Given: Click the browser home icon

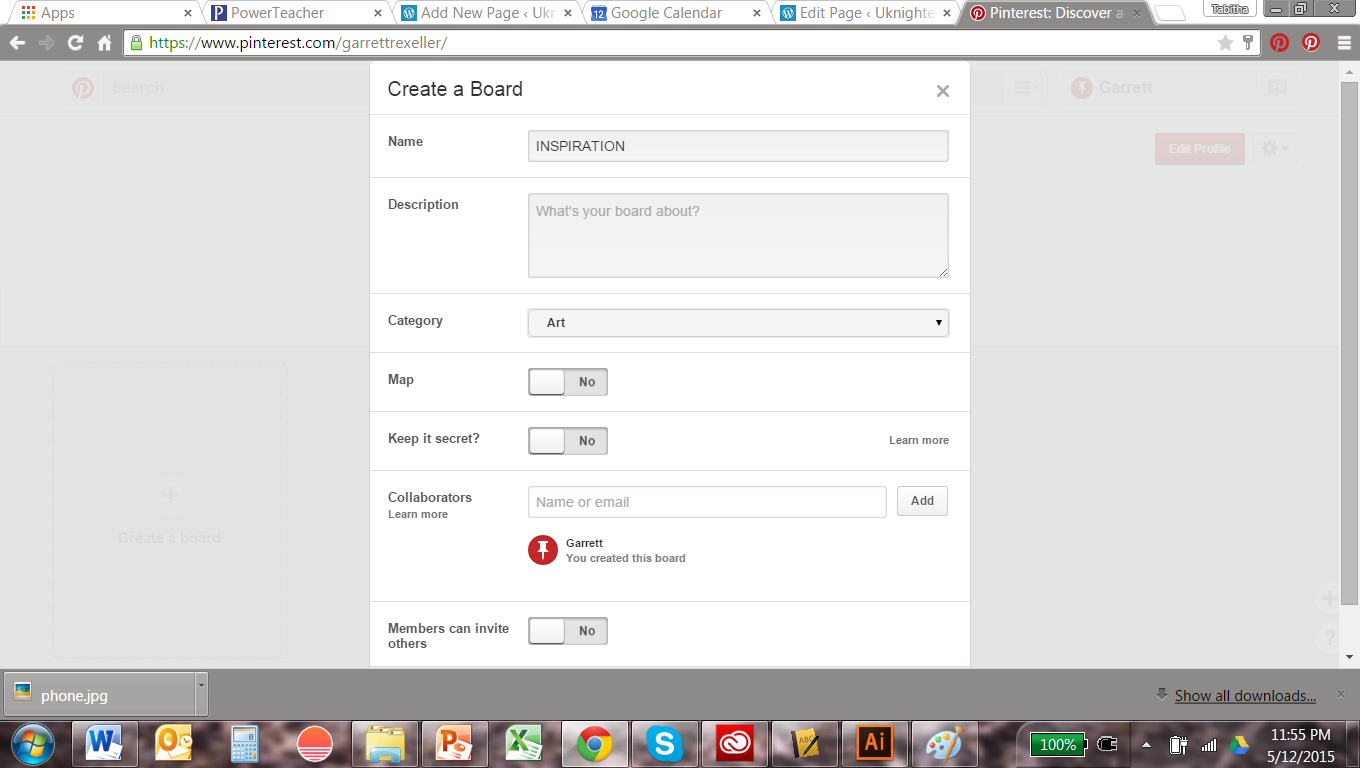Looking at the screenshot, I should (104, 43).
